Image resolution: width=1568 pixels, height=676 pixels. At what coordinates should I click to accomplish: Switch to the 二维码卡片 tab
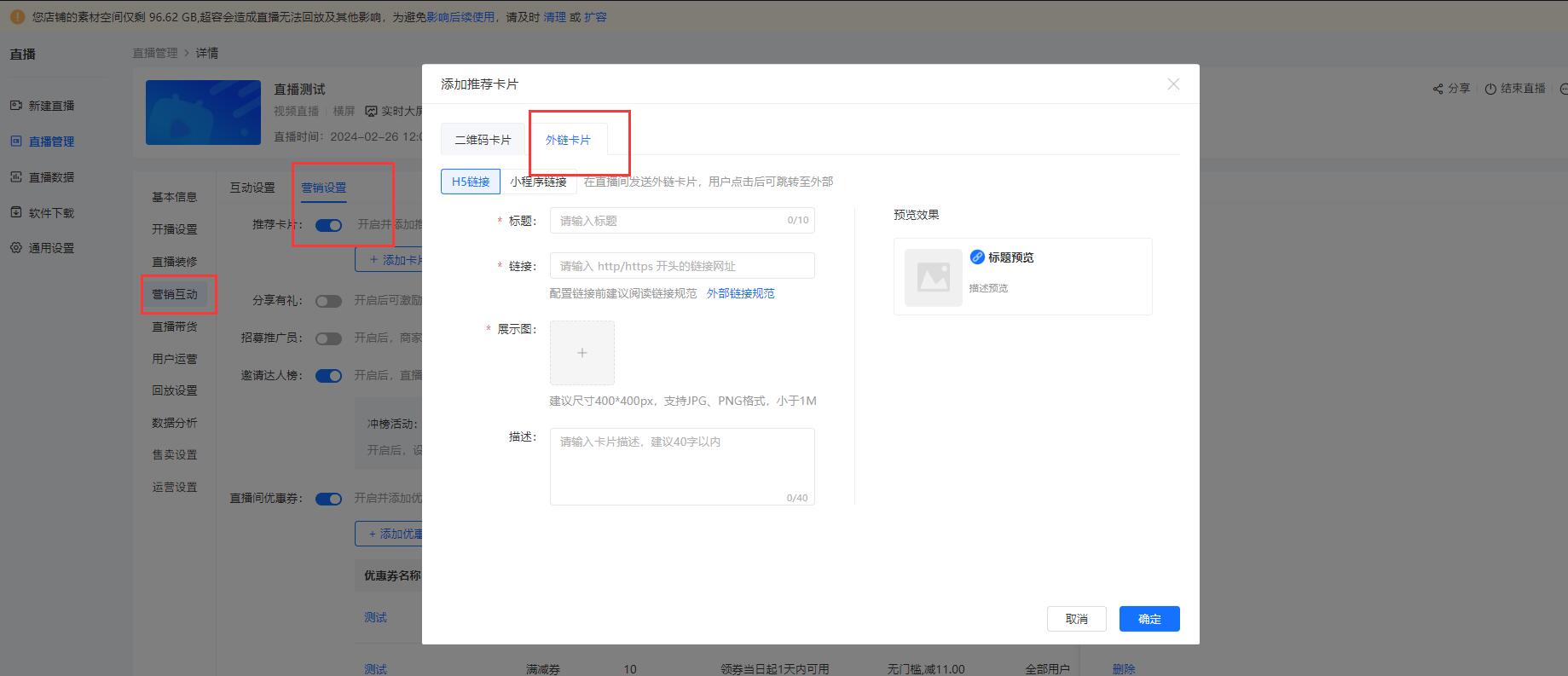[483, 140]
